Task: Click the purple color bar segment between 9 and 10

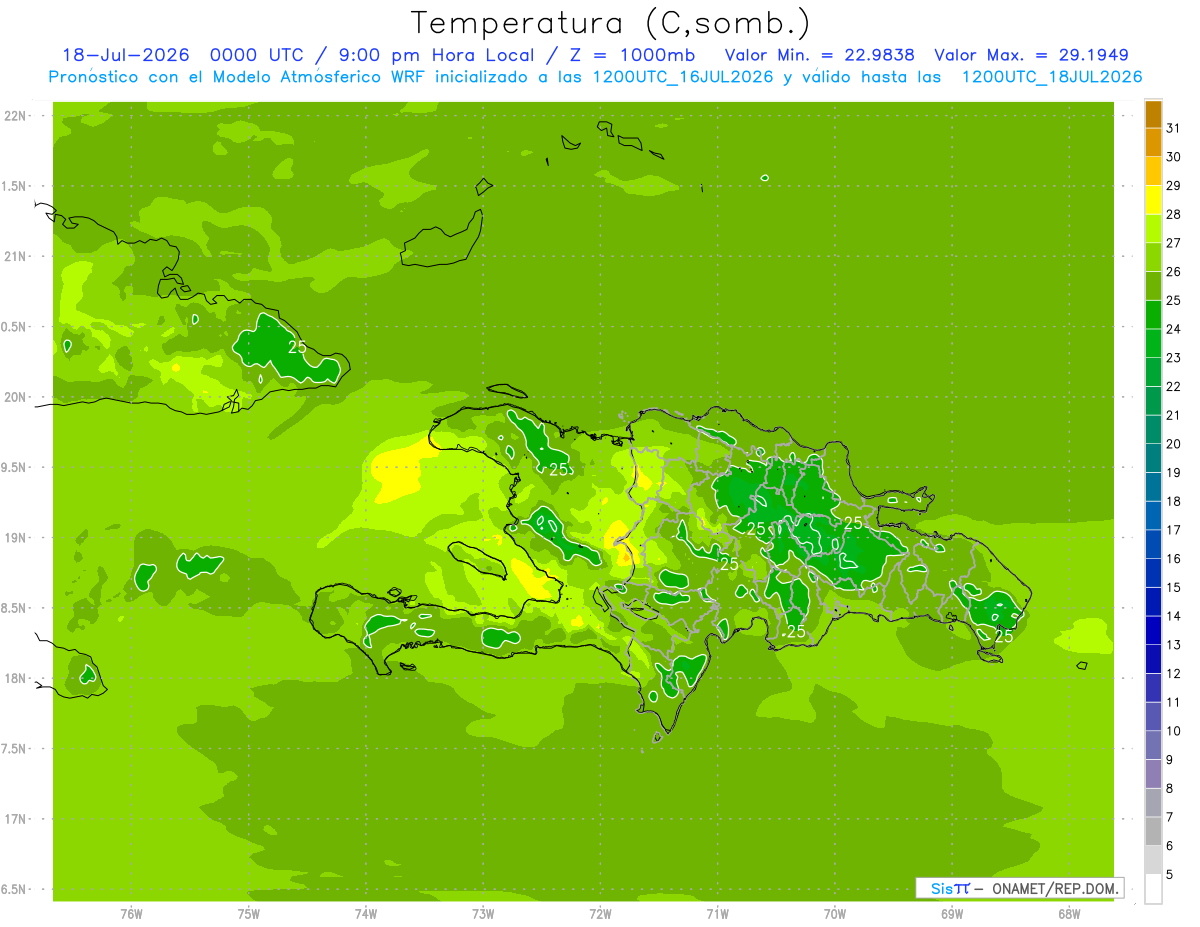Action: coord(1153,745)
